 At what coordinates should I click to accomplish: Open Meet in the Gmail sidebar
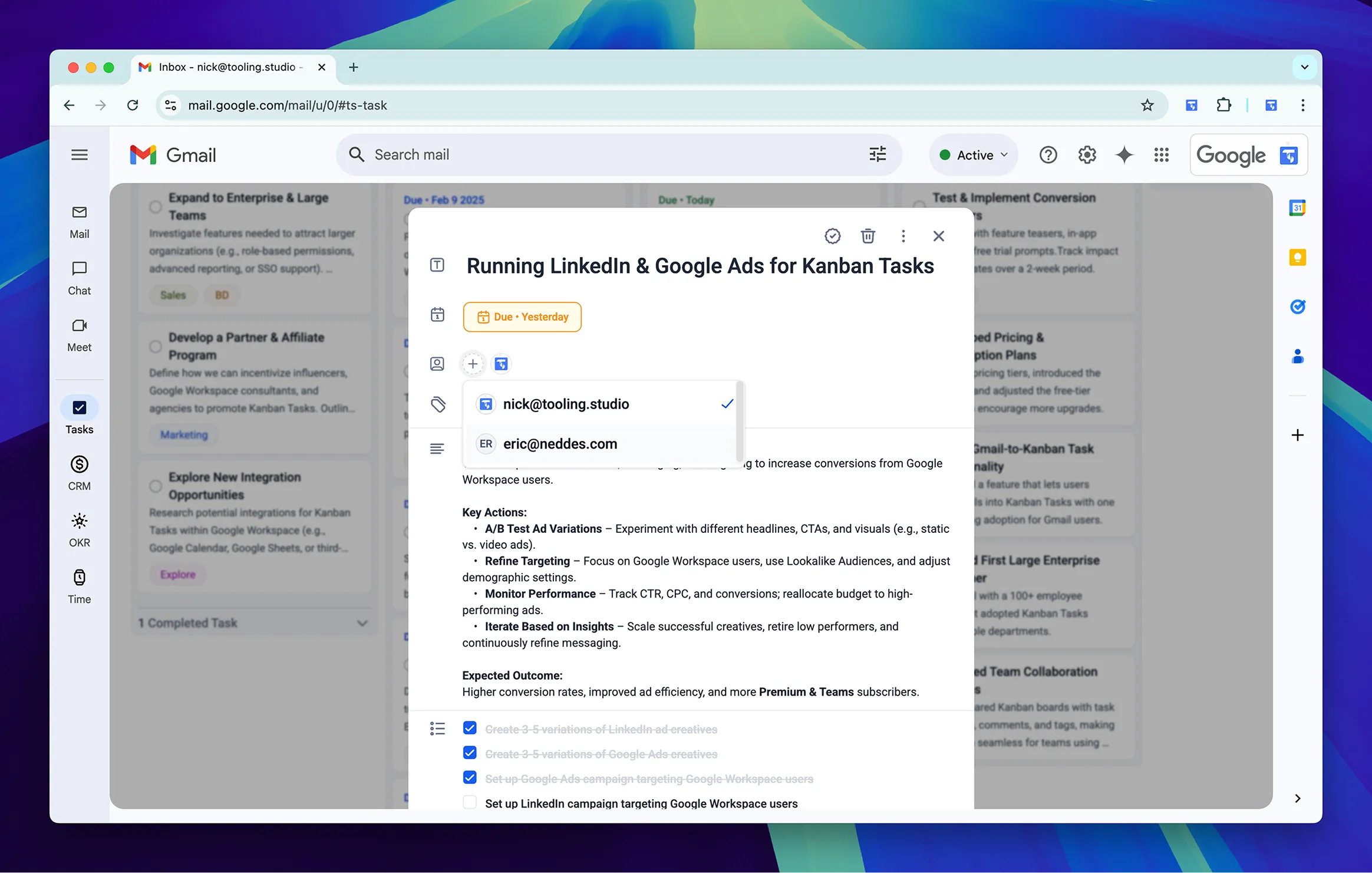pos(80,335)
